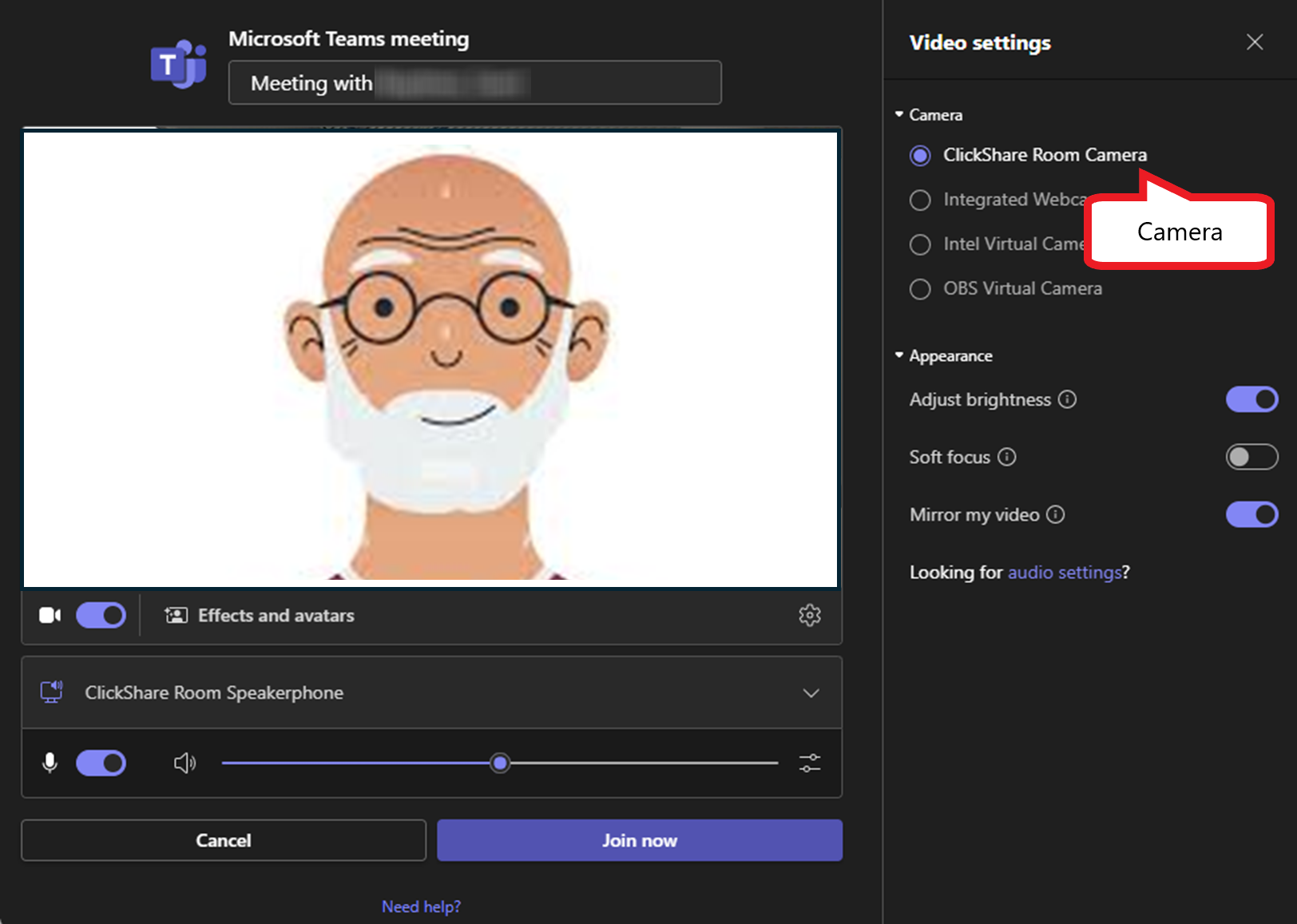
Task: Show info for Mirror my video
Action: point(1056,514)
